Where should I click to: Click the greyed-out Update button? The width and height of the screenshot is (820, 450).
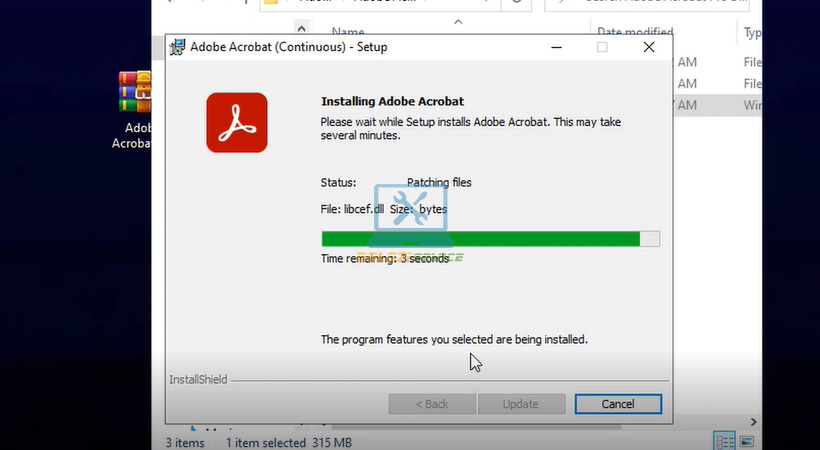click(520, 404)
